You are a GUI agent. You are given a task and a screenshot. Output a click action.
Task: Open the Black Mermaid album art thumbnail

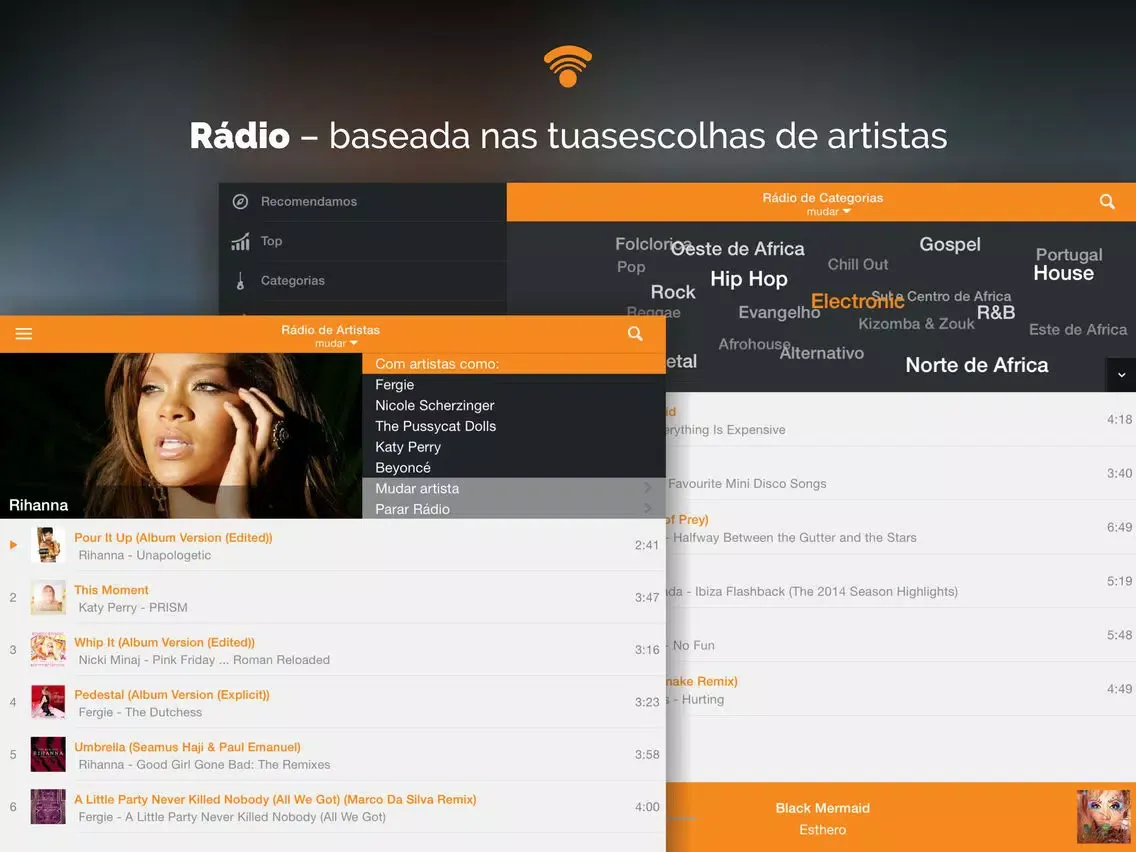[1104, 817]
